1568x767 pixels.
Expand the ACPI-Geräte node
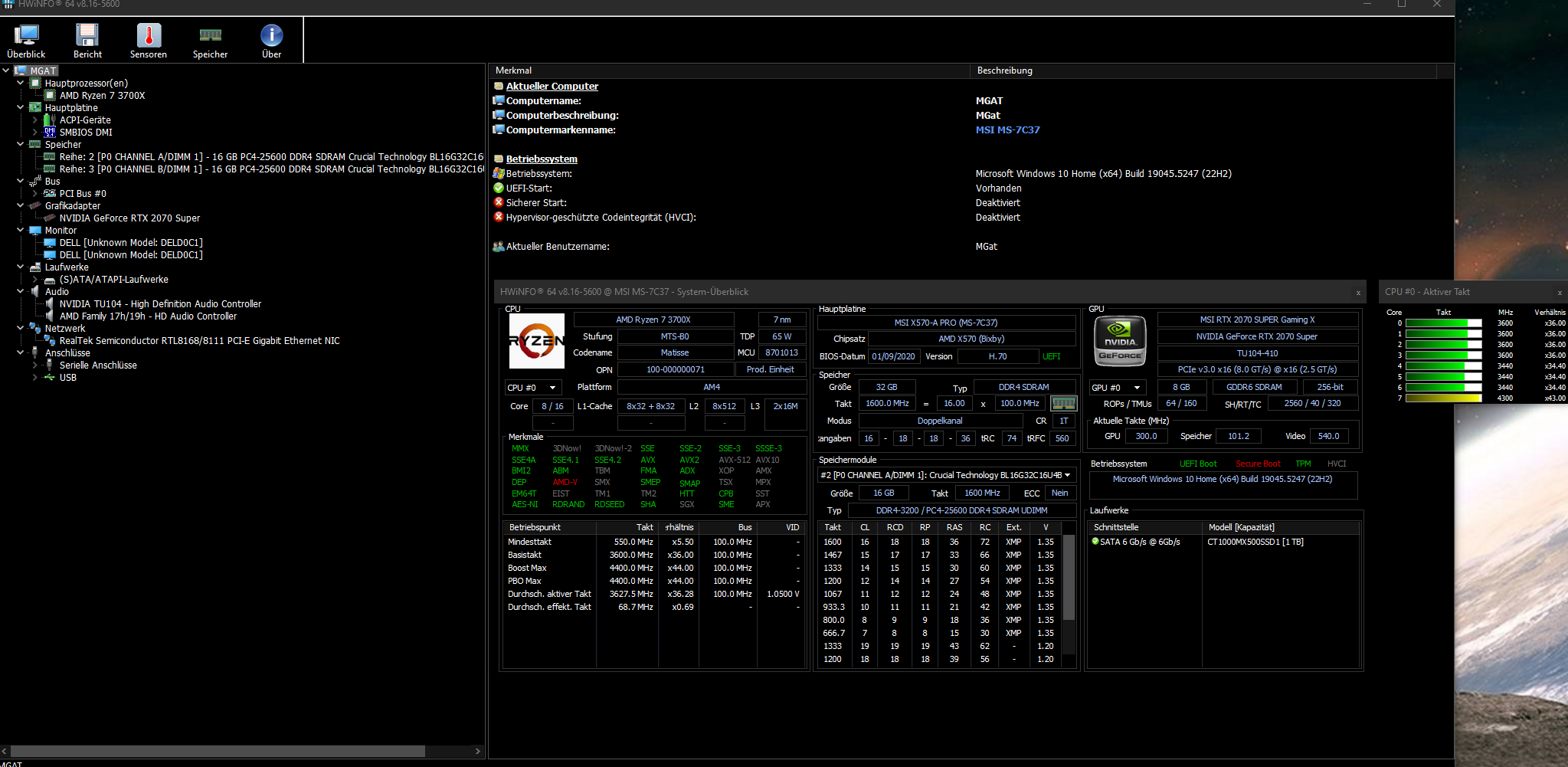click(x=35, y=120)
